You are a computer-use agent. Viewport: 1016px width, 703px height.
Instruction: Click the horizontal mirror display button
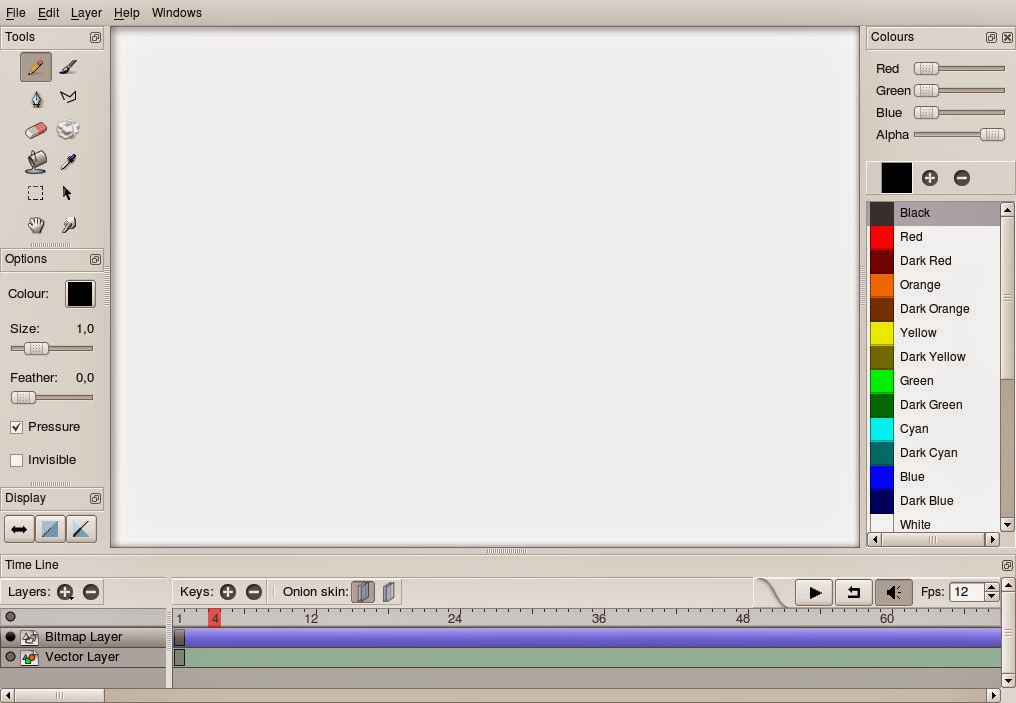tap(19, 529)
